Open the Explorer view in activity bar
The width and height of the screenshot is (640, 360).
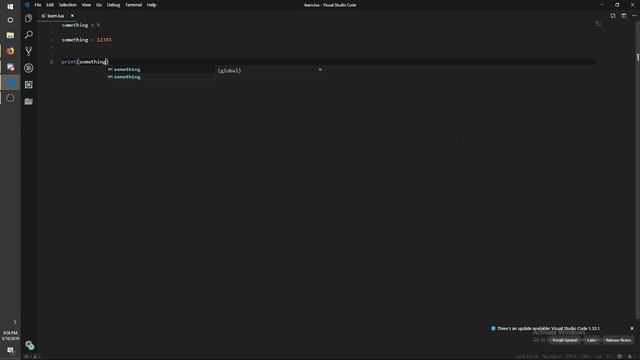point(29,18)
